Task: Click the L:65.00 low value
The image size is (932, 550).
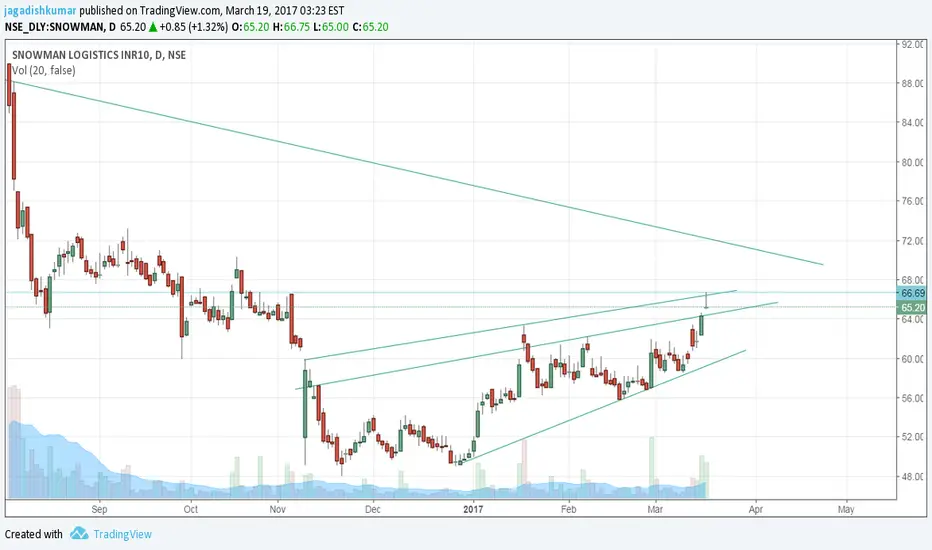Action: pos(331,27)
